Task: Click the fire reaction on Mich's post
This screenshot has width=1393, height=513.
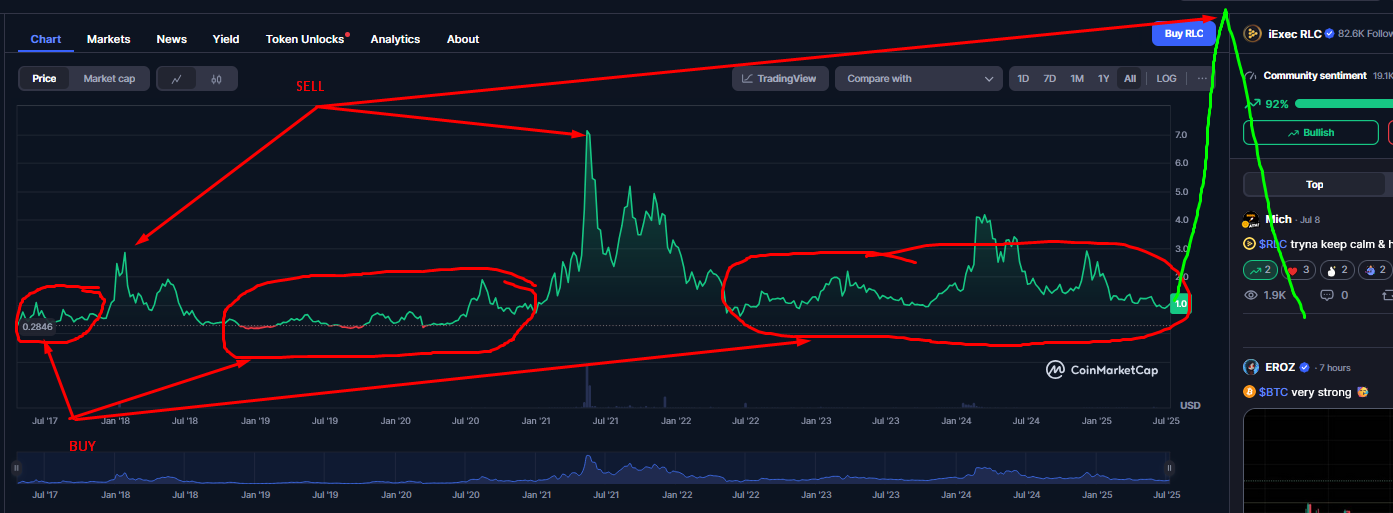Action: (1375, 270)
